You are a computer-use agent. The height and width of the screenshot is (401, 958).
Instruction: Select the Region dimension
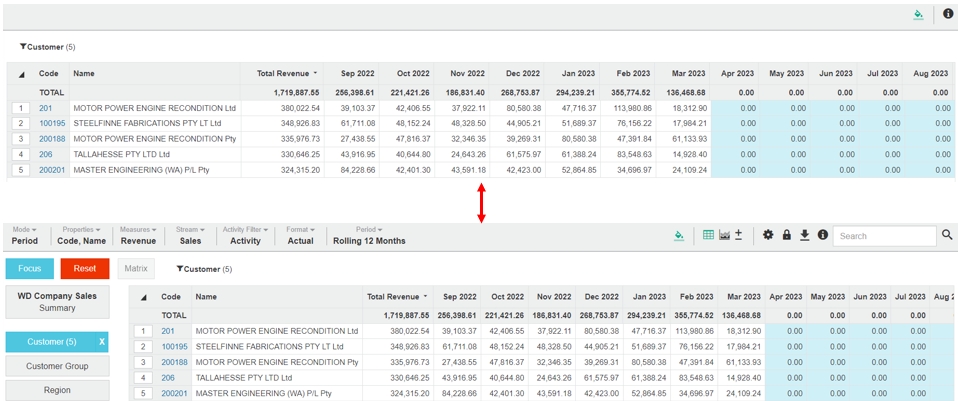[x=57, y=390]
